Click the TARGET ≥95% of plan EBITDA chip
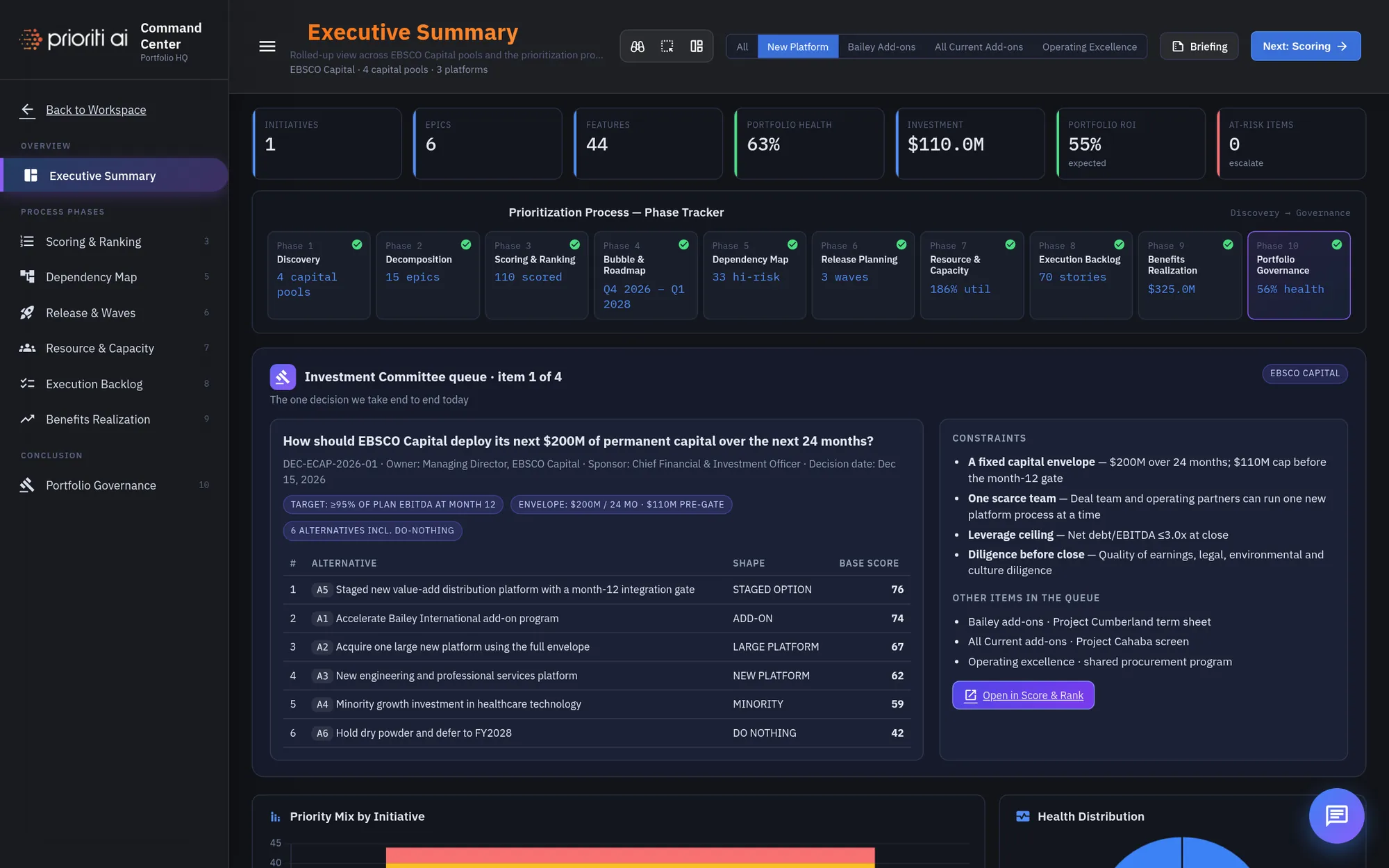This screenshot has width=1389, height=868. [x=393, y=504]
